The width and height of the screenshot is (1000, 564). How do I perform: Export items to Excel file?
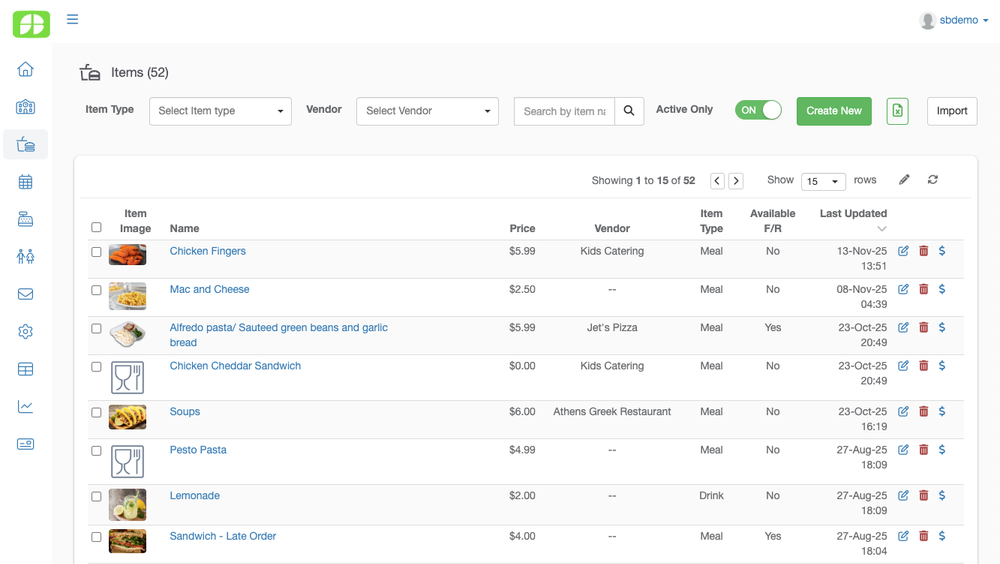897,111
